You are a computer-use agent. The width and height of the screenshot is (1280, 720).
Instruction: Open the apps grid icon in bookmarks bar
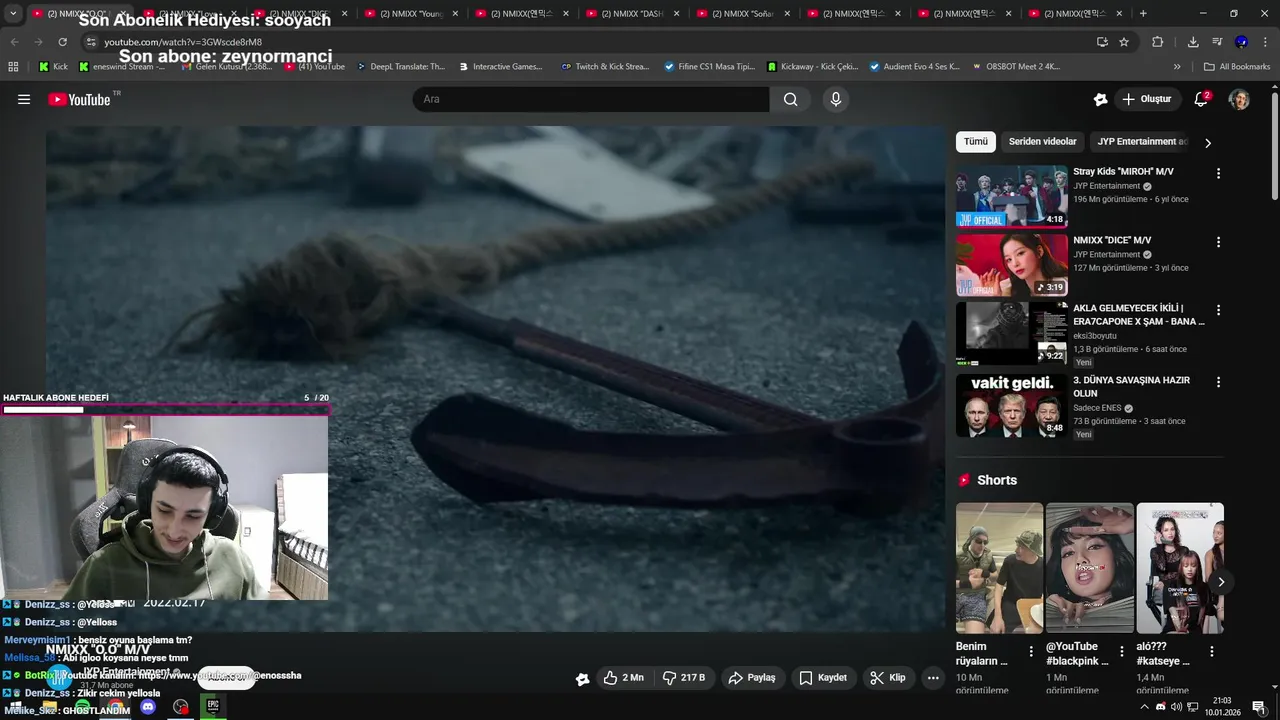(x=13, y=67)
